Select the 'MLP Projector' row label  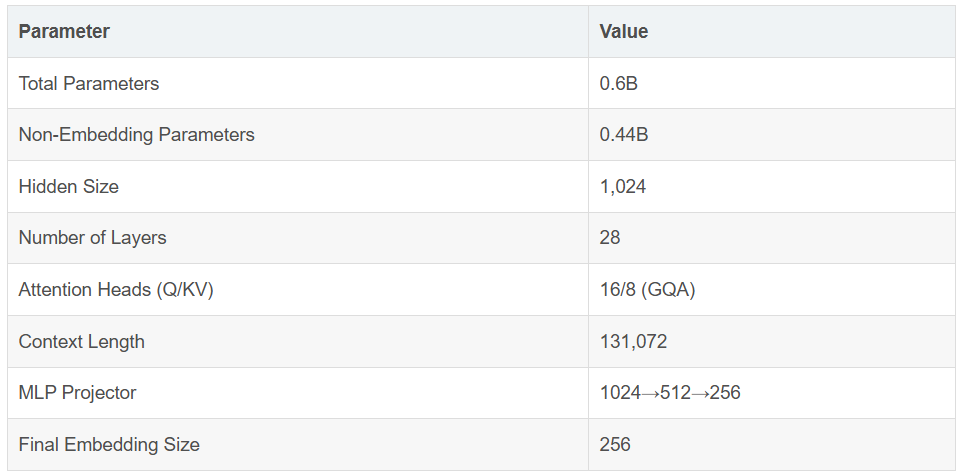click(x=77, y=393)
